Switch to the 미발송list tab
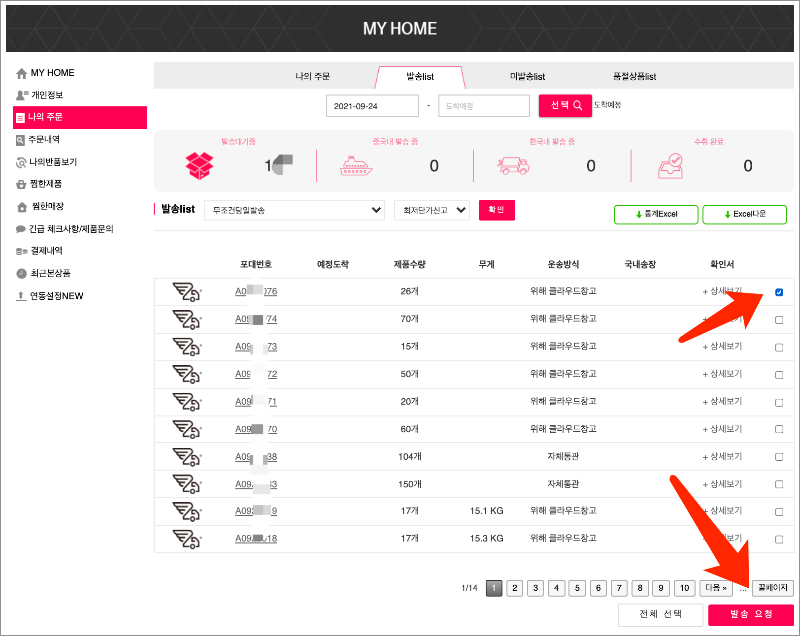Image resolution: width=800 pixels, height=636 pixels. [527, 77]
